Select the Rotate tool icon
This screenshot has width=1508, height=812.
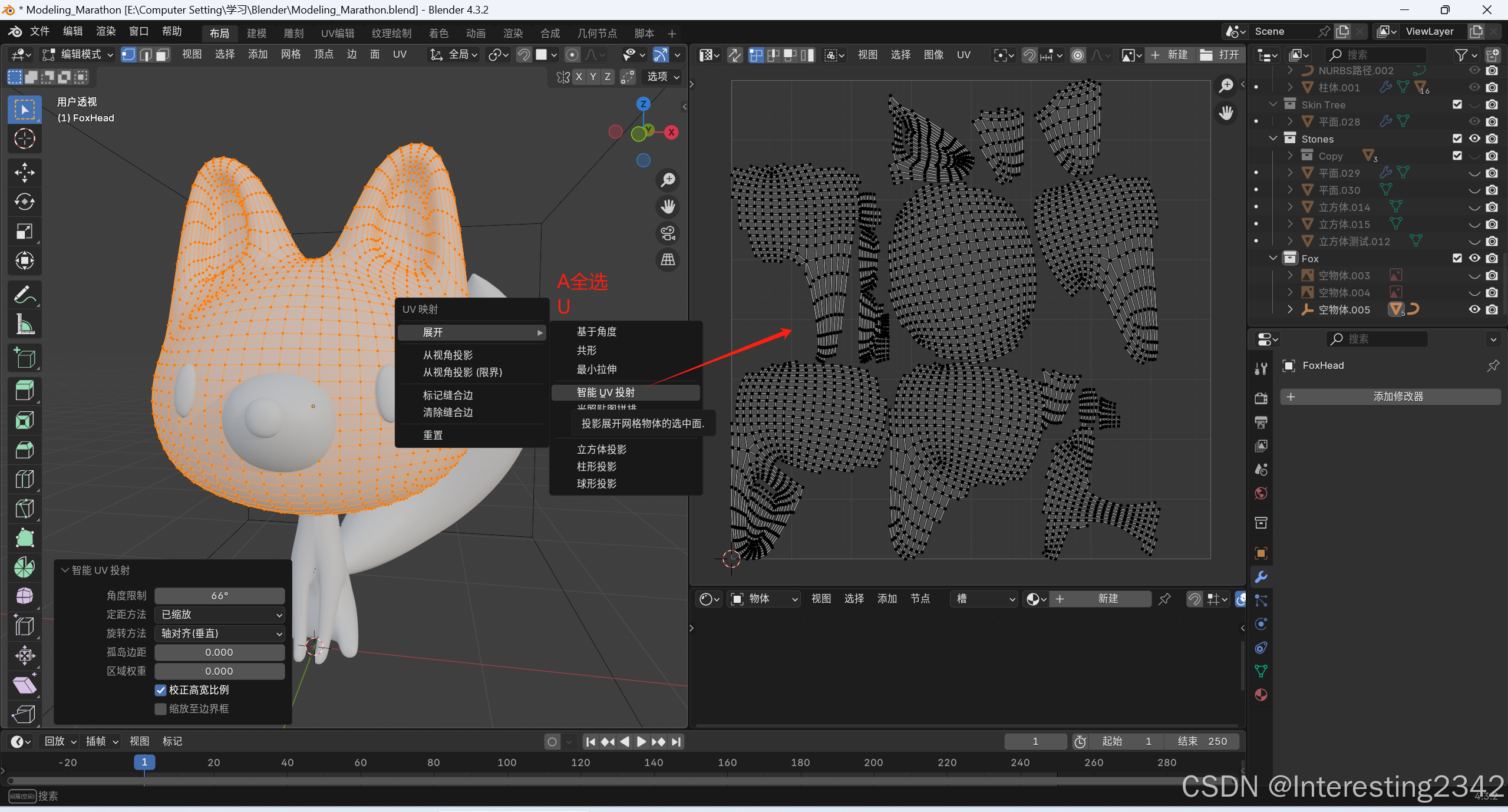point(24,202)
